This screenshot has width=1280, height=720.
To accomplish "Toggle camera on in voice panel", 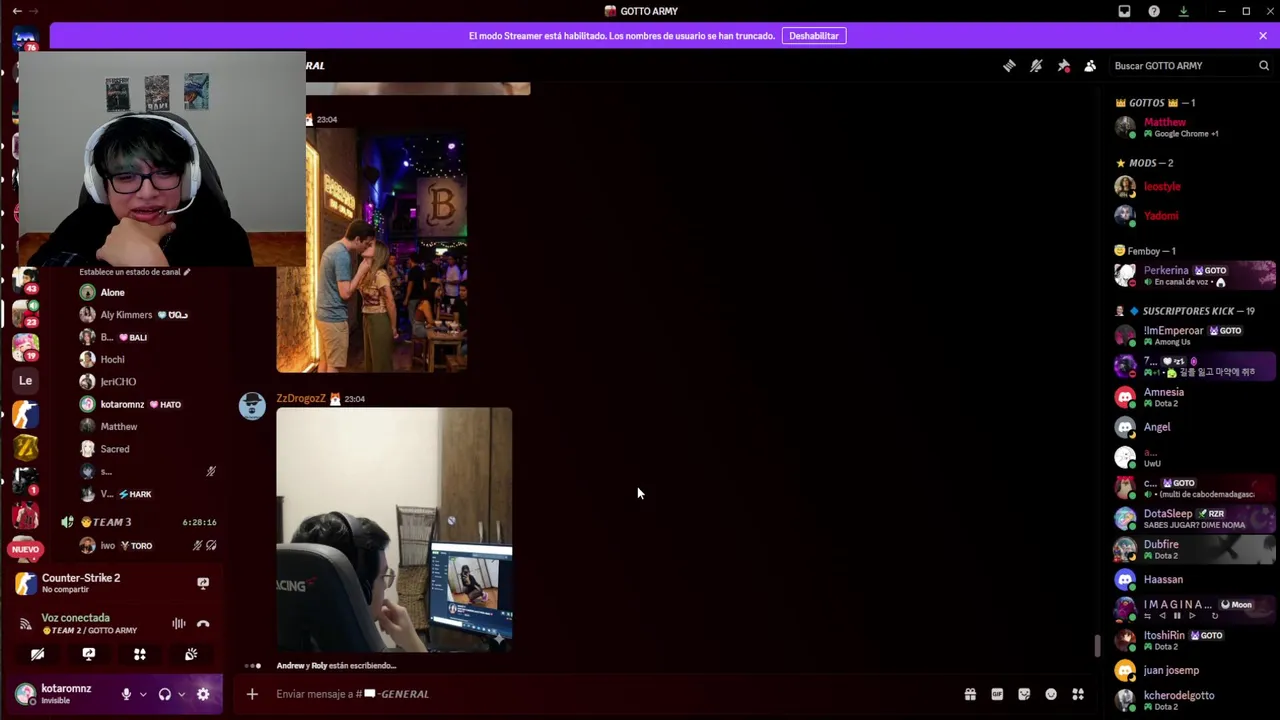I will 37,654.
